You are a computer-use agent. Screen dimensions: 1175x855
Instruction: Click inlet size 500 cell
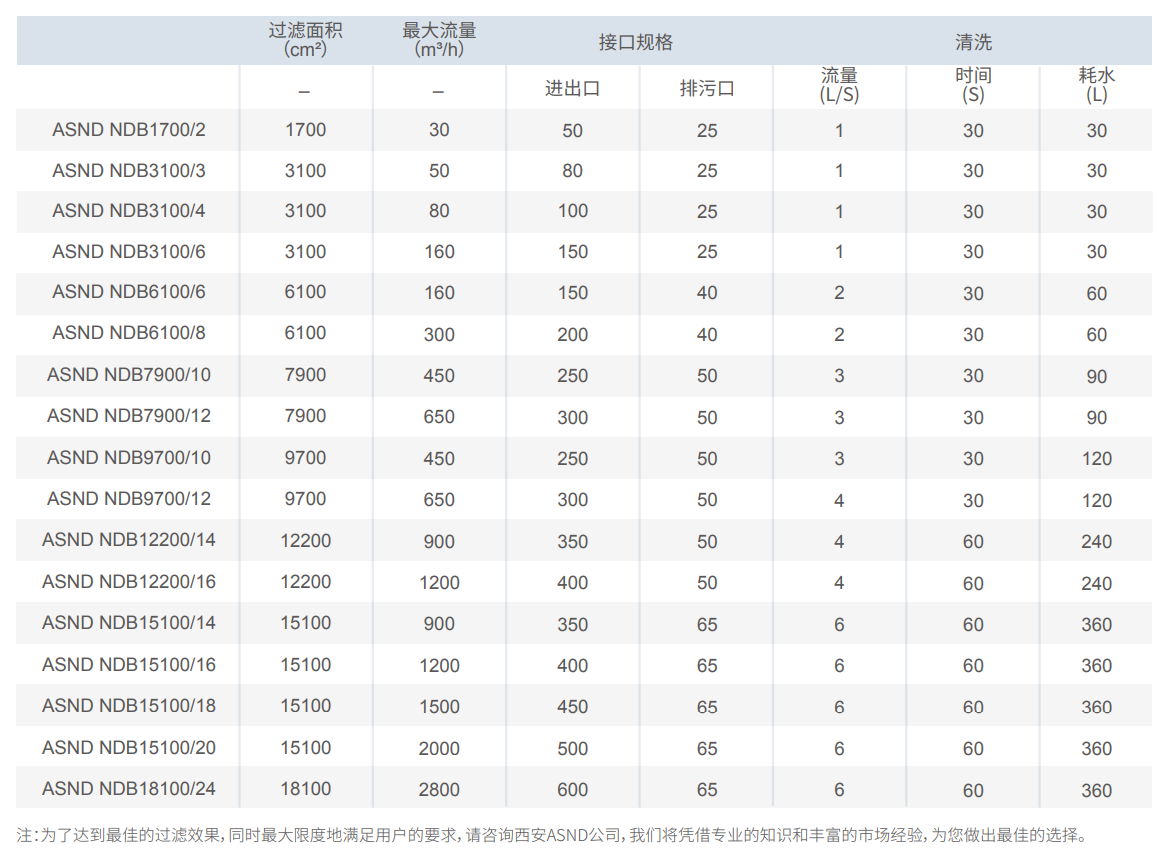coord(573,749)
